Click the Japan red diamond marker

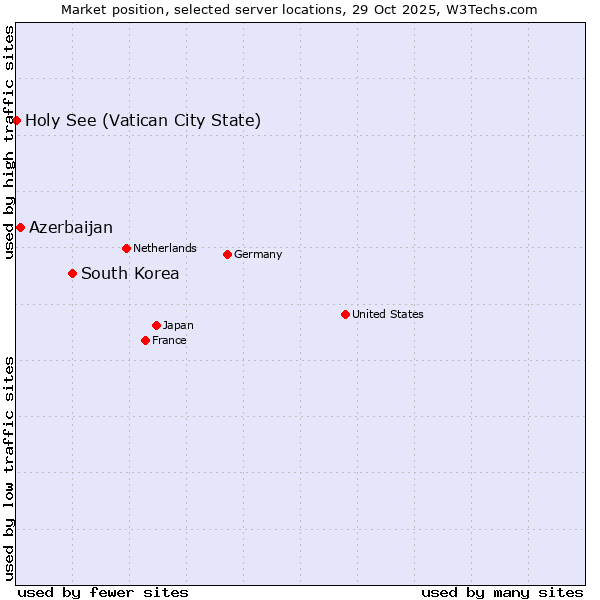(156, 325)
